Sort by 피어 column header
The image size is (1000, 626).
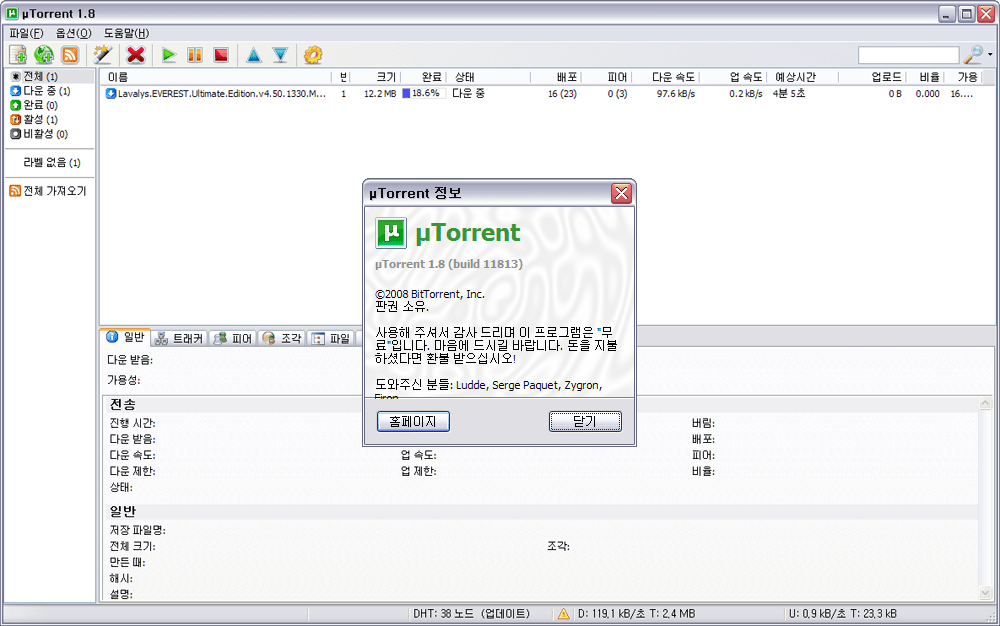[x=607, y=77]
